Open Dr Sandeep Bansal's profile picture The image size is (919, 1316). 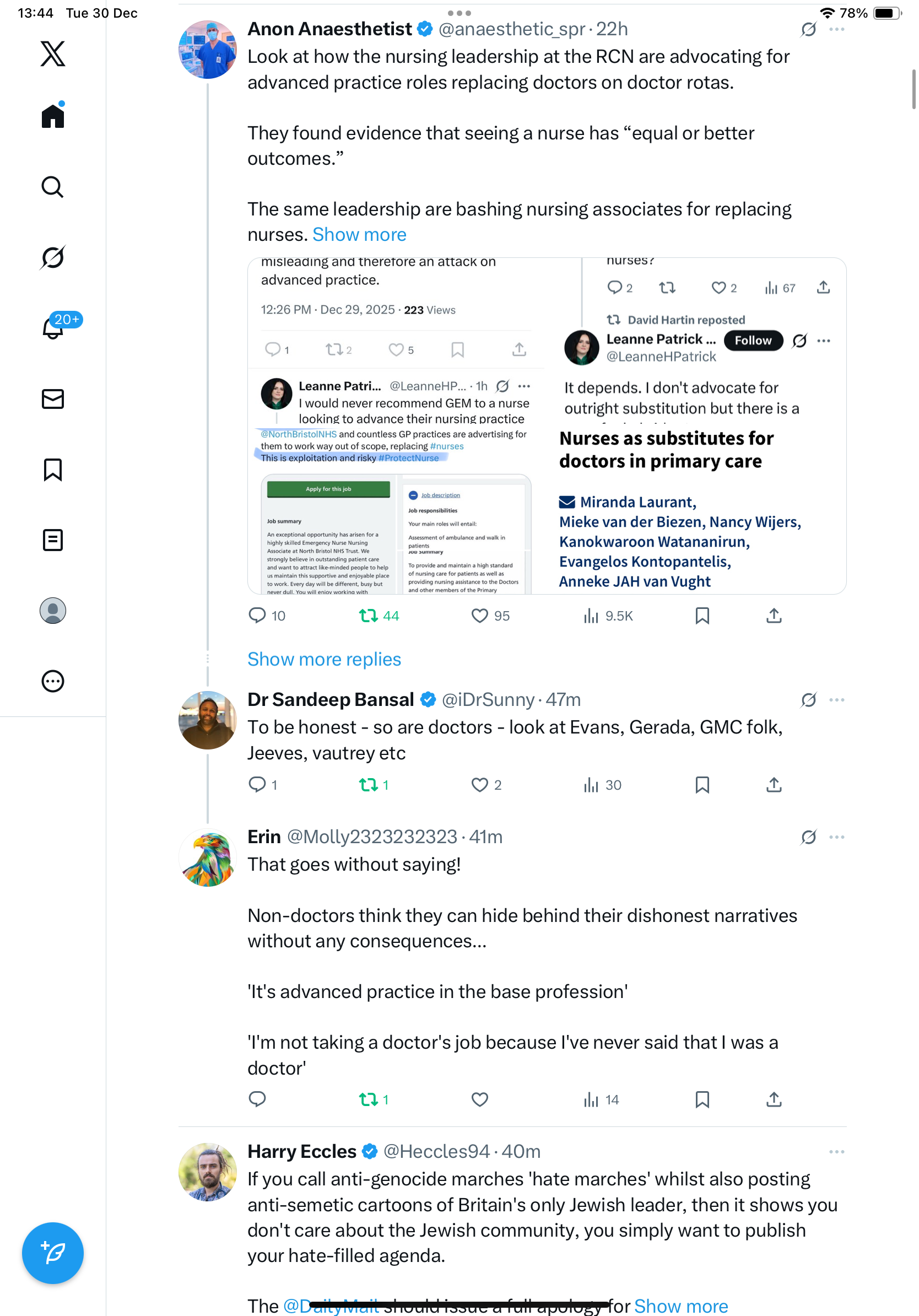point(207,720)
